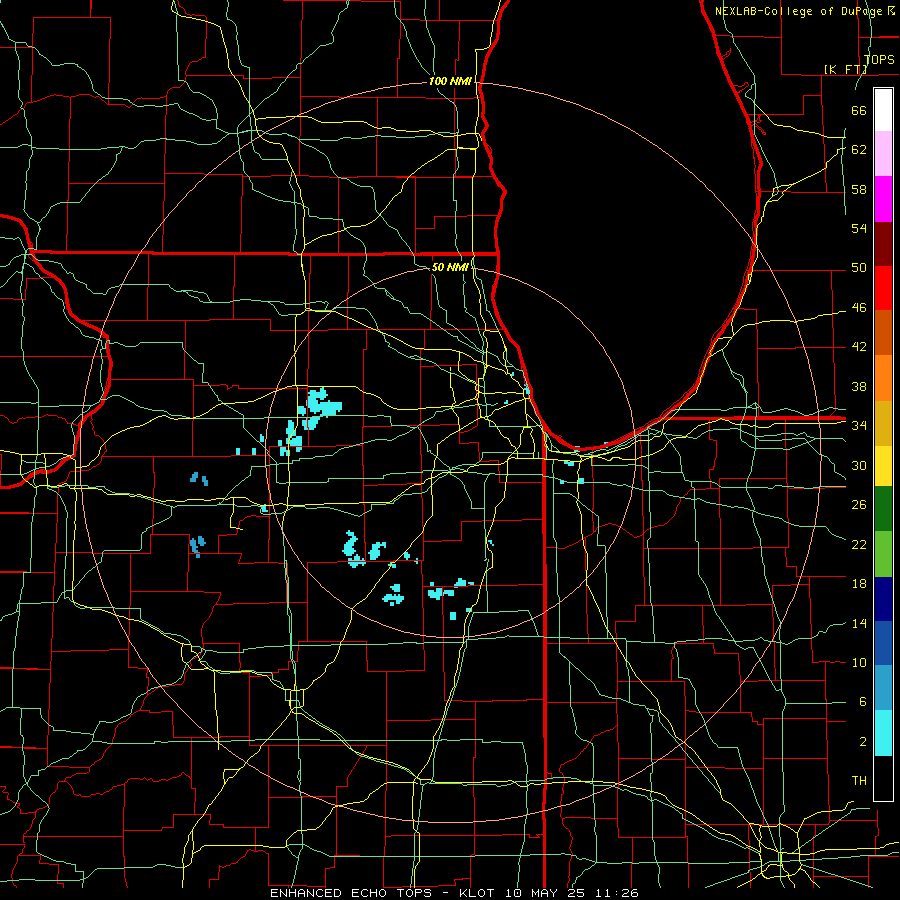This screenshot has width=900, height=900.
Task: Select the light pink legend color swatch
Action: (883, 154)
